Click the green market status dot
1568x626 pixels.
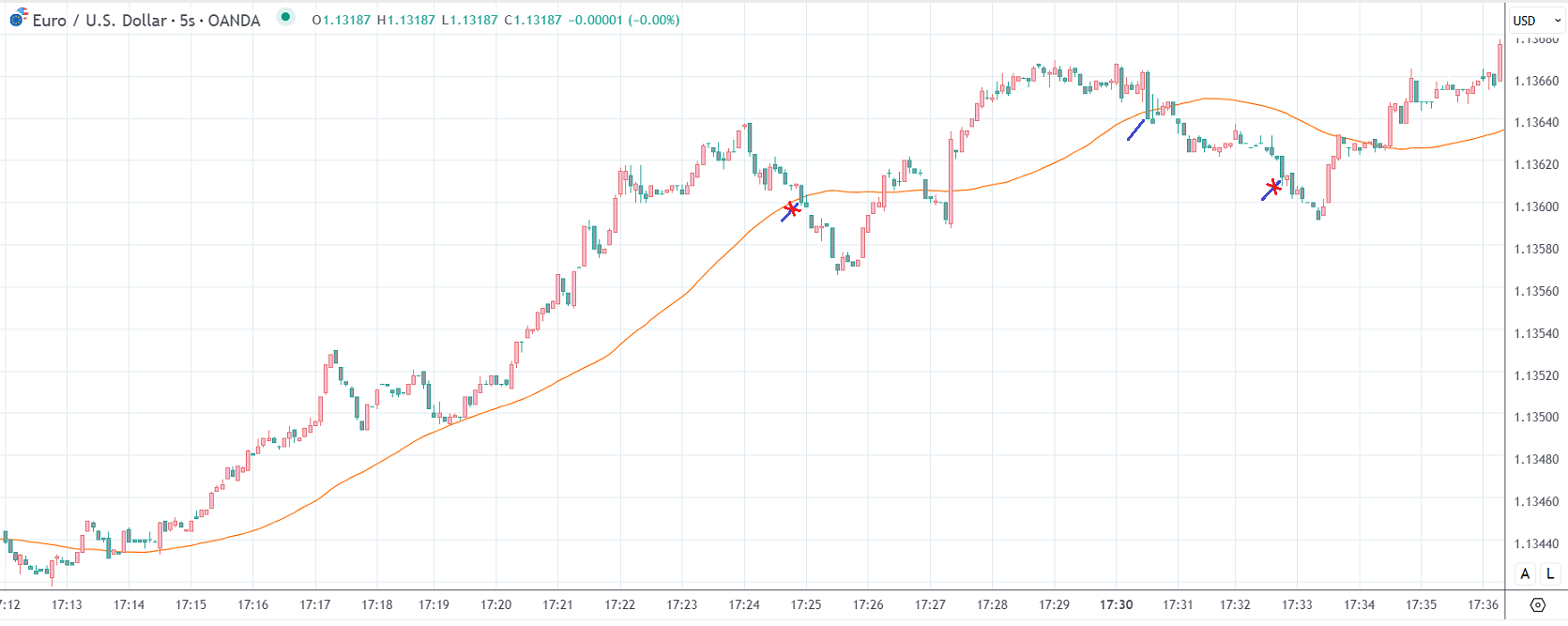coord(285,17)
